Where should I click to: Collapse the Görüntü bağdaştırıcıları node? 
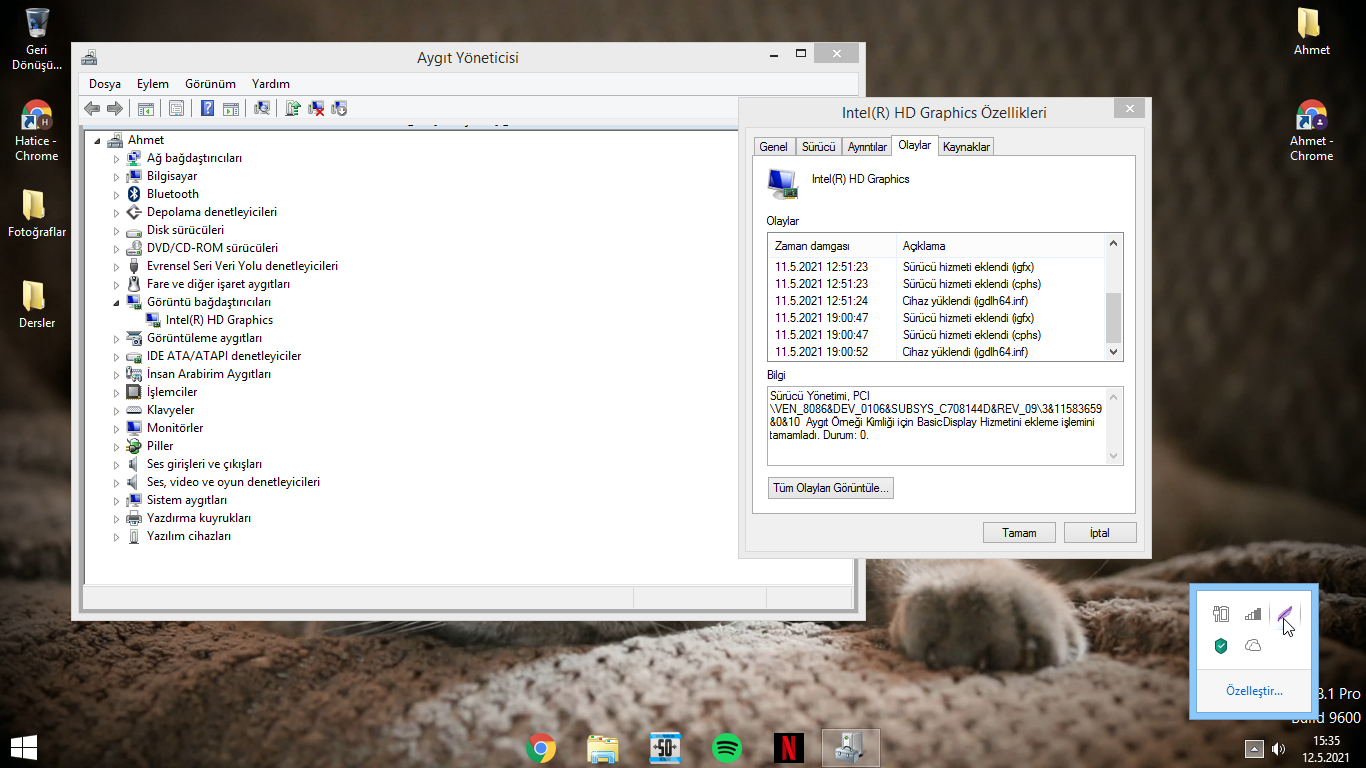(x=116, y=302)
